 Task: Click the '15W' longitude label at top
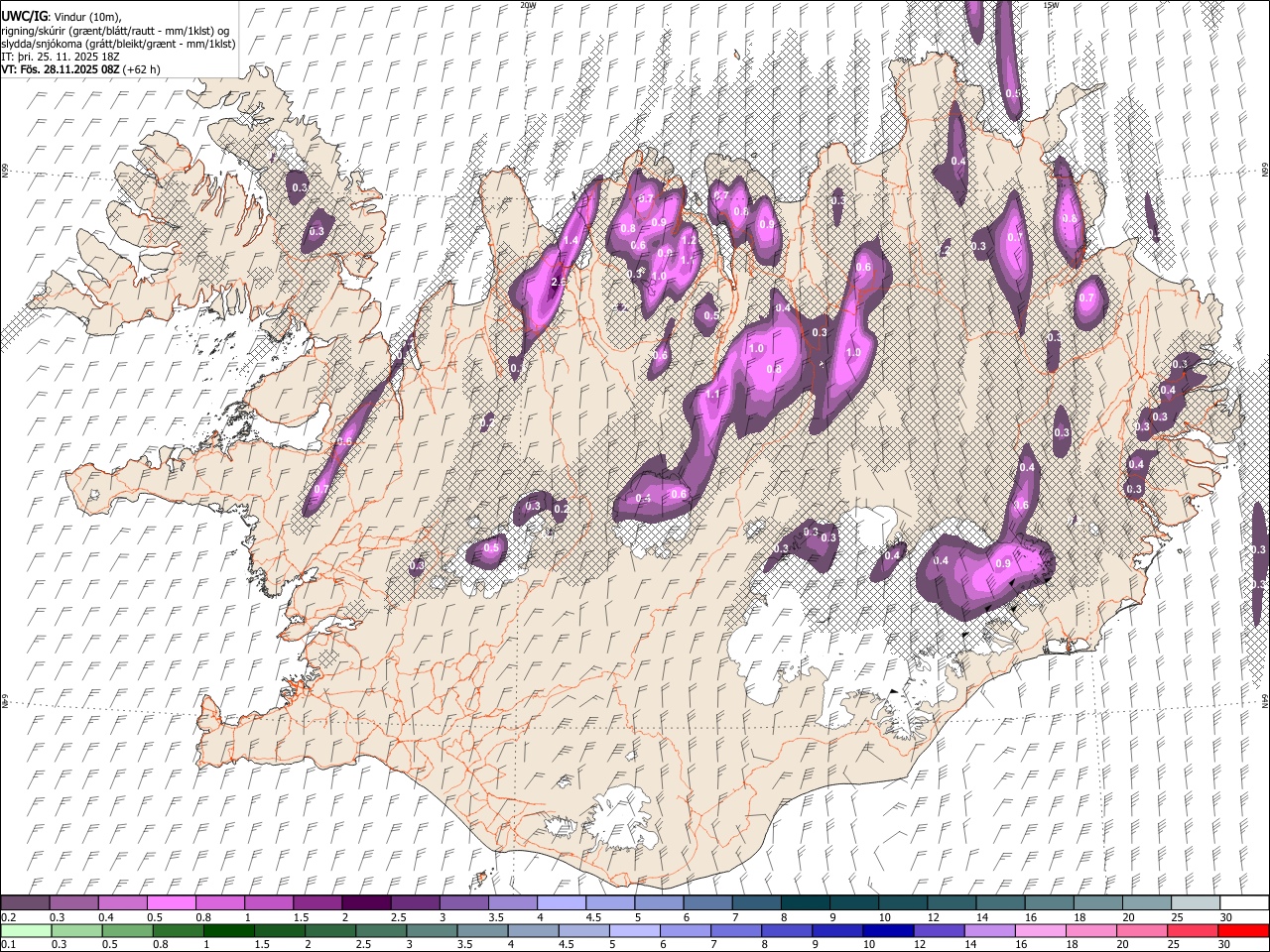[x=1051, y=5]
